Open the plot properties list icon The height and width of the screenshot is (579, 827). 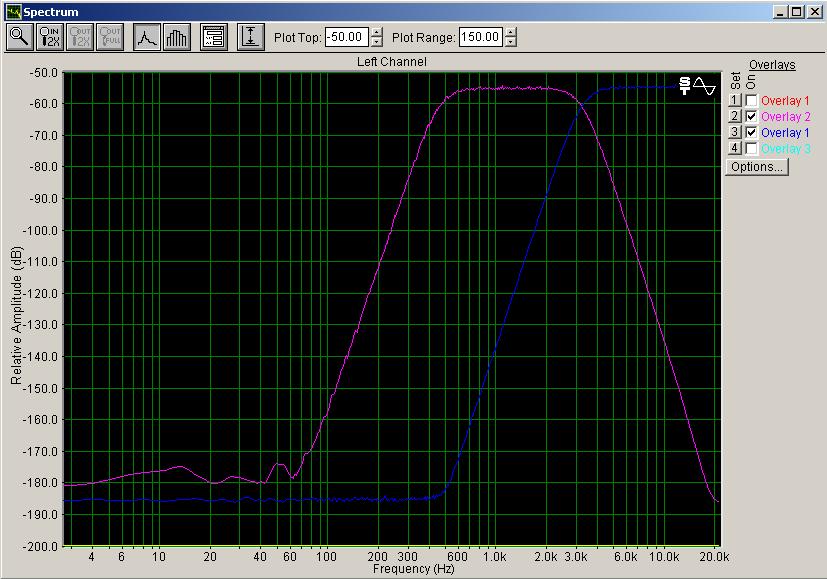(x=214, y=37)
